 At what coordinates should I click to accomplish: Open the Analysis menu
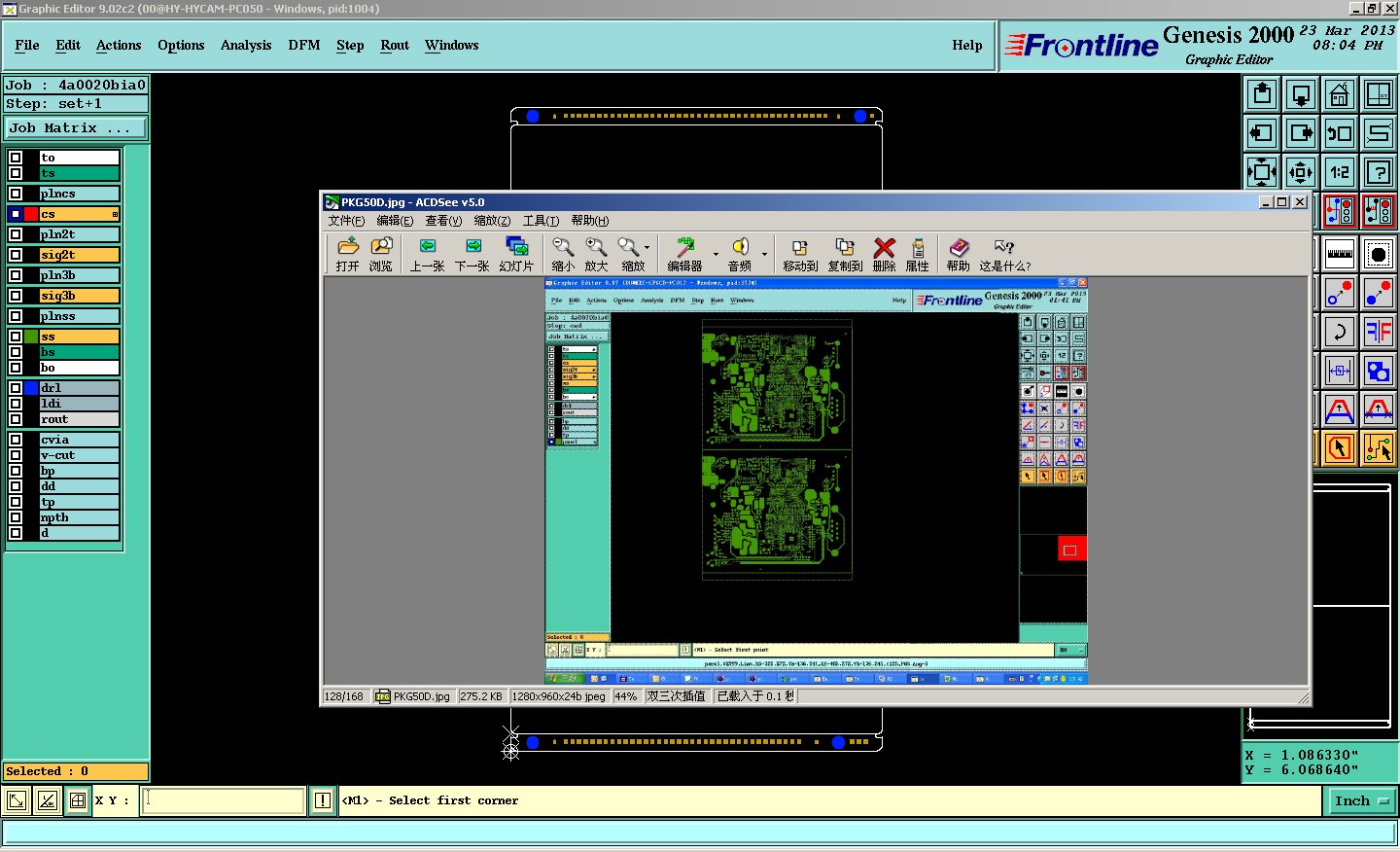[x=246, y=45]
